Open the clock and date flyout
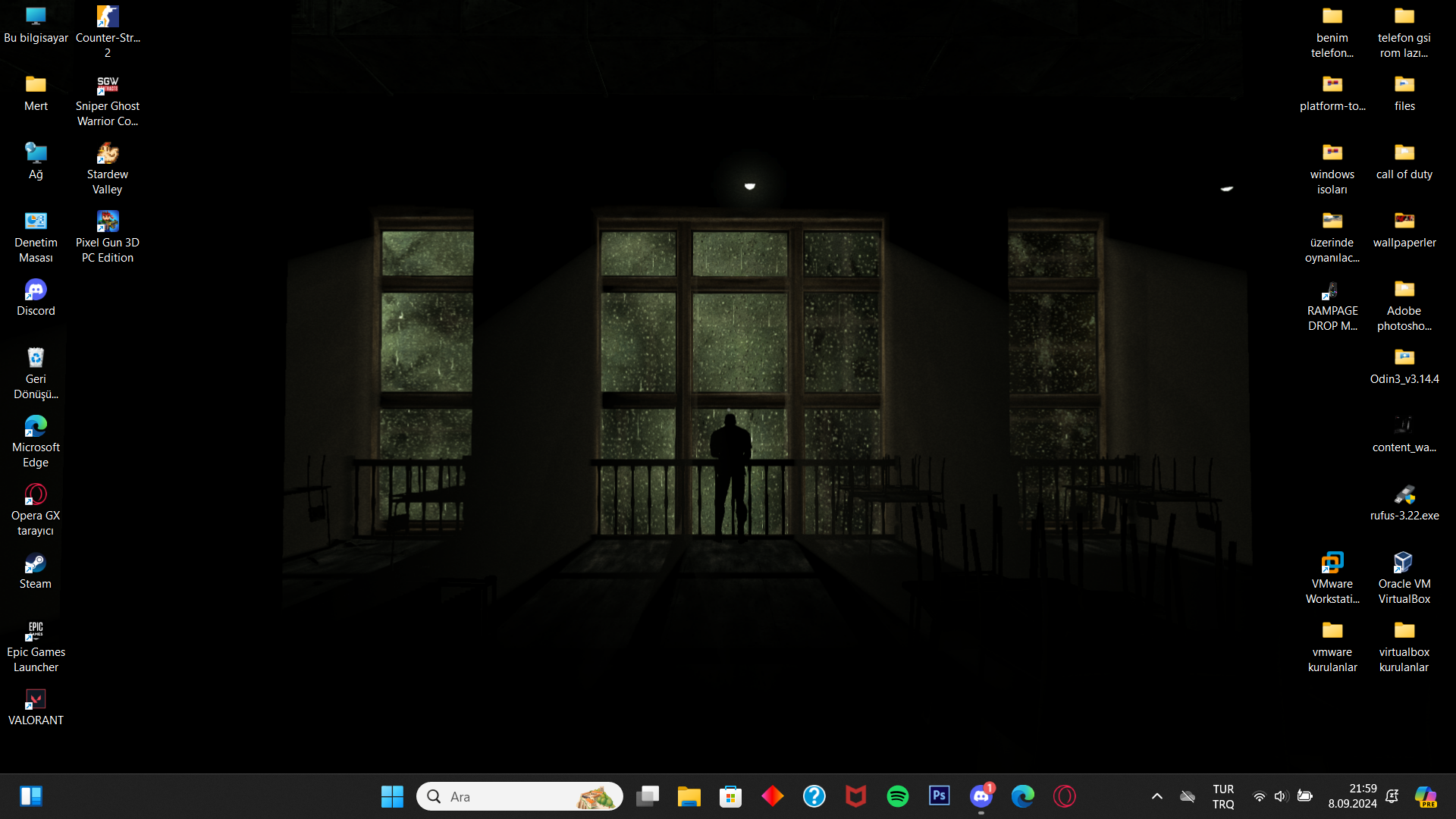The height and width of the screenshot is (819, 1456). (x=1352, y=796)
